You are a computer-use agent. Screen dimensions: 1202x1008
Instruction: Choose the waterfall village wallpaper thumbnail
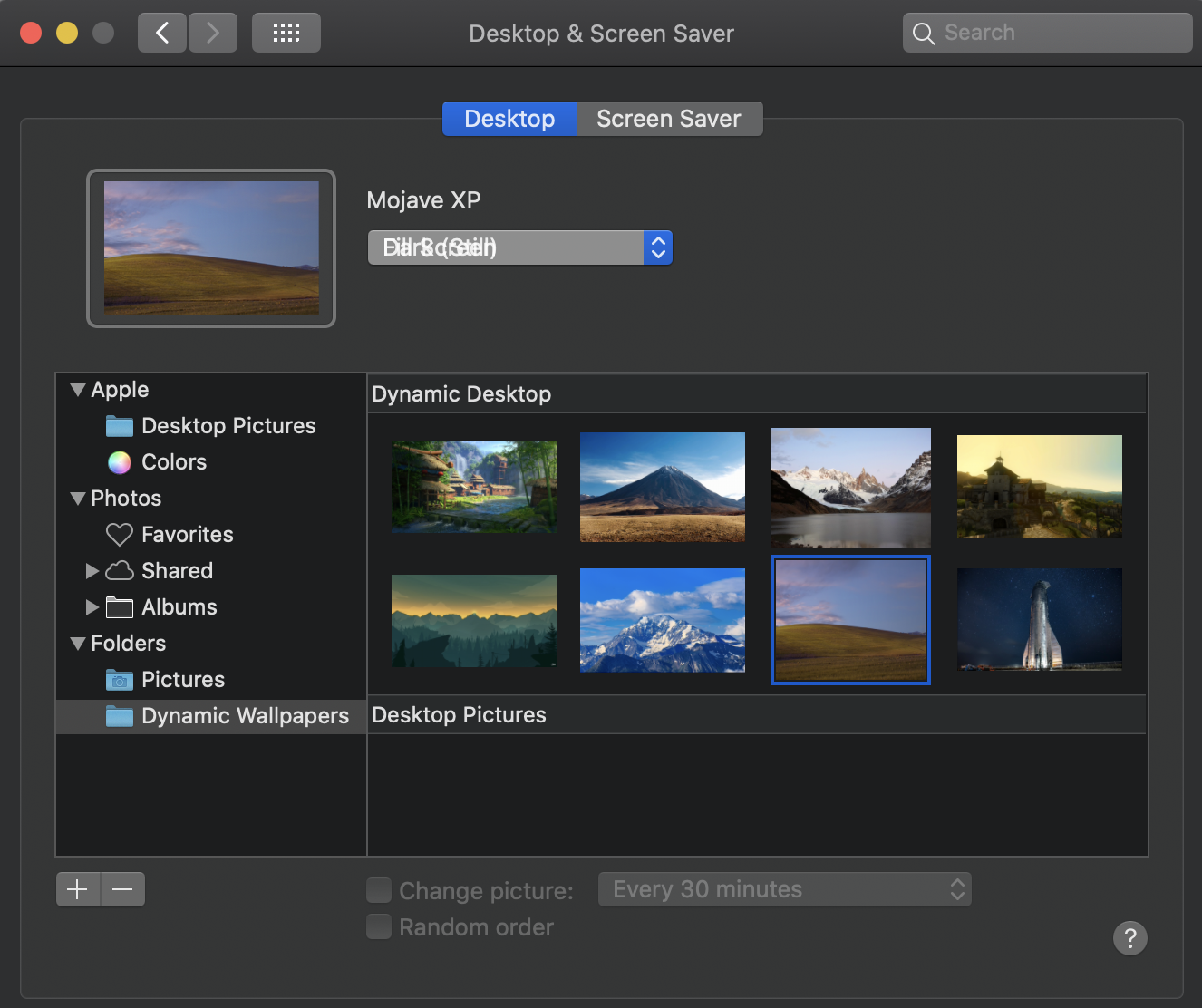474,487
